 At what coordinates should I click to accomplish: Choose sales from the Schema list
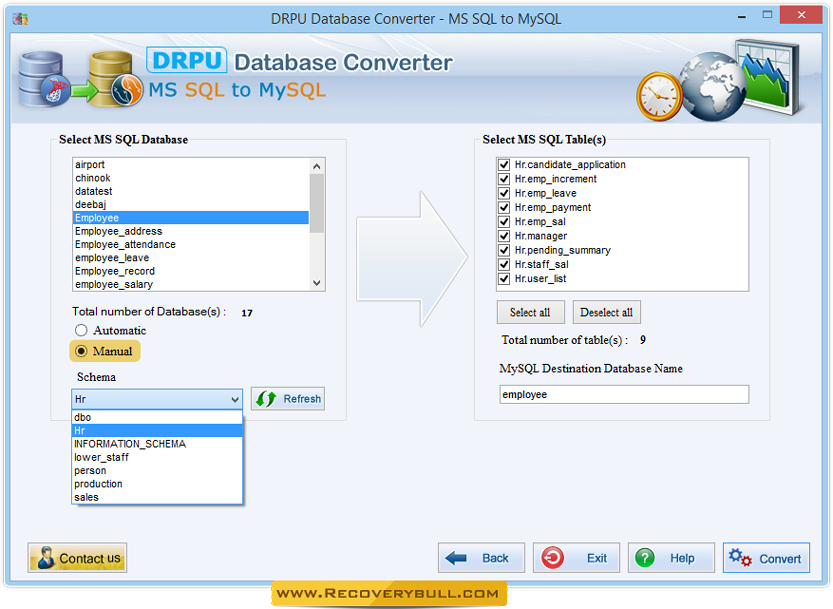click(157, 497)
